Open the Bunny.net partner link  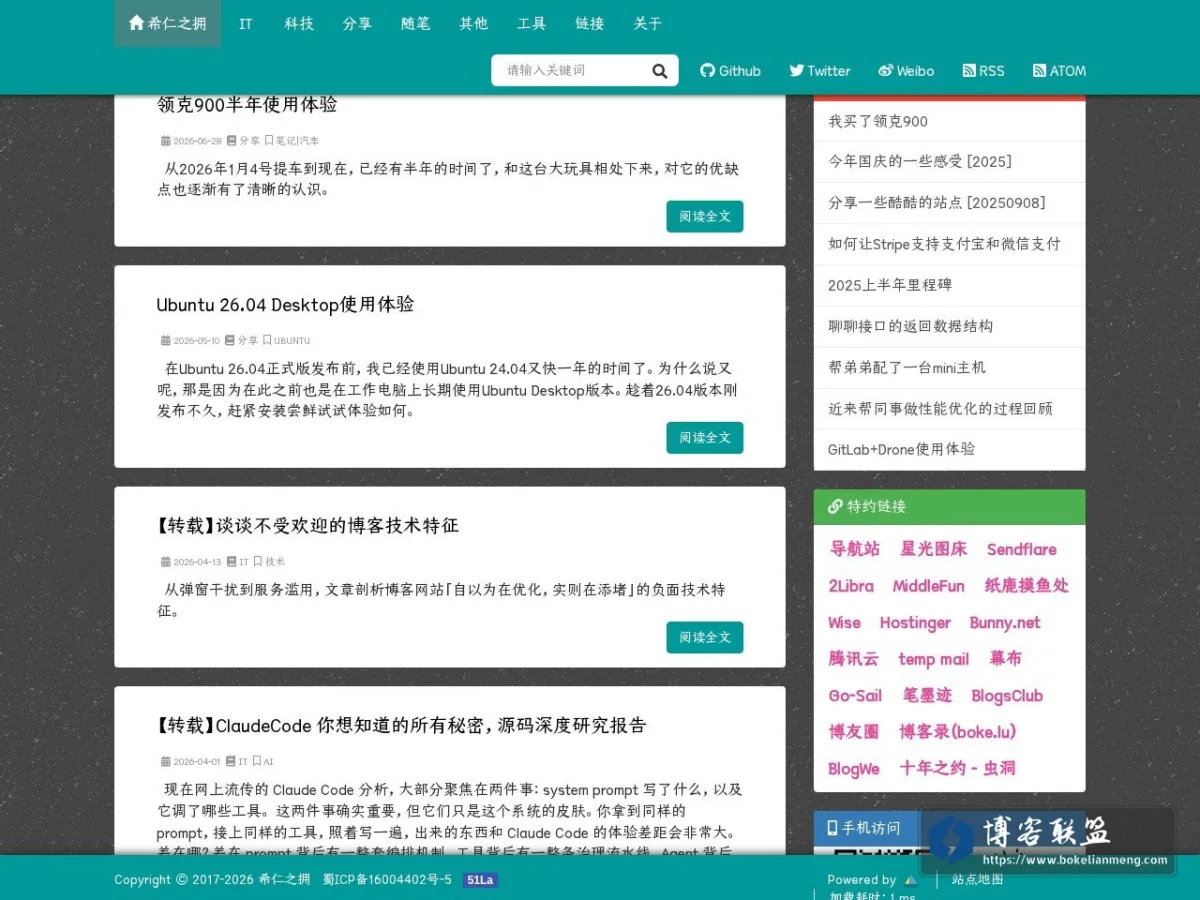tap(1005, 623)
